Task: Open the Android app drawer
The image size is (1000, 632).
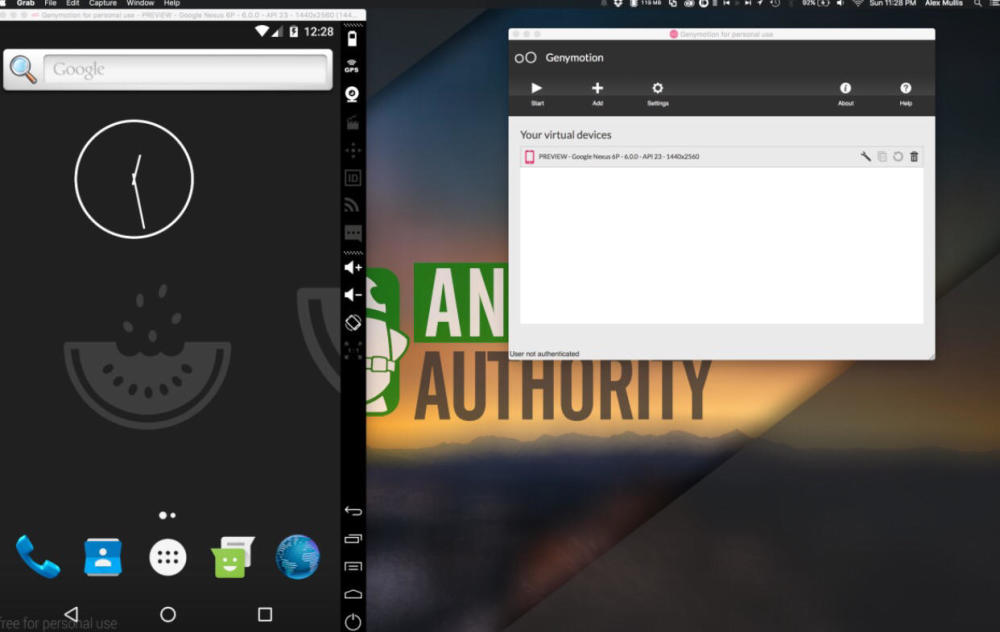Action: [168, 557]
